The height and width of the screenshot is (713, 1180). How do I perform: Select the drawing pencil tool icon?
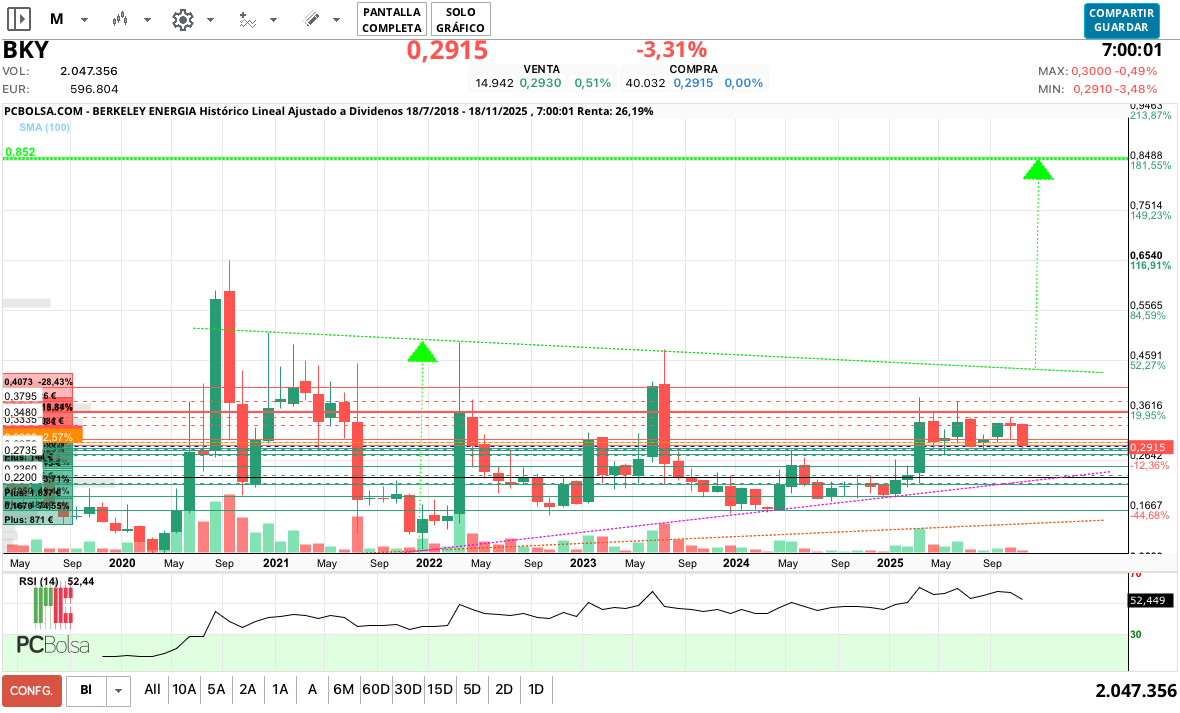[x=312, y=20]
